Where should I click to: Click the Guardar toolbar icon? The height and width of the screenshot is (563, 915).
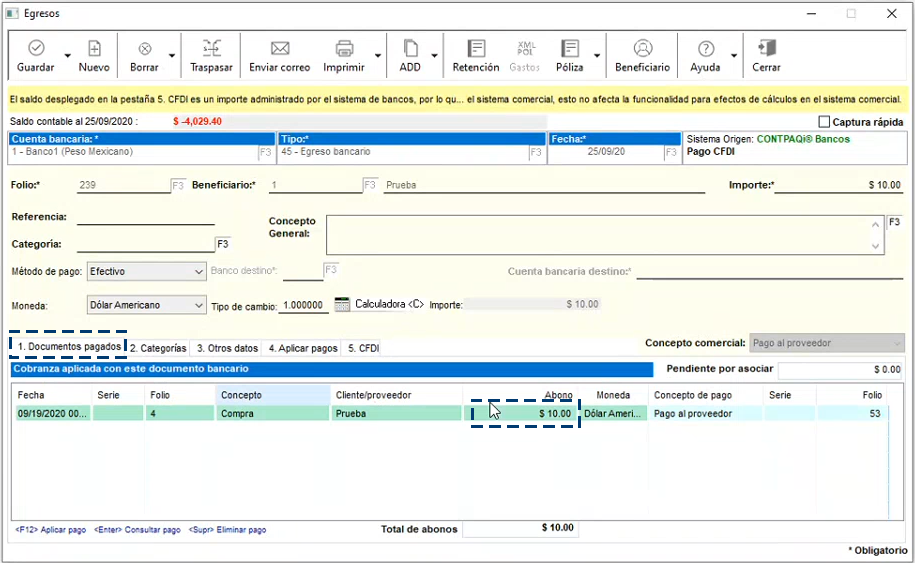(36, 48)
